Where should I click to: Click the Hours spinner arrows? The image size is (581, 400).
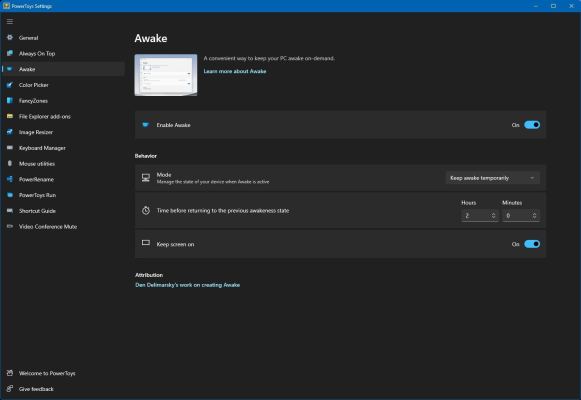[x=494, y=216]
